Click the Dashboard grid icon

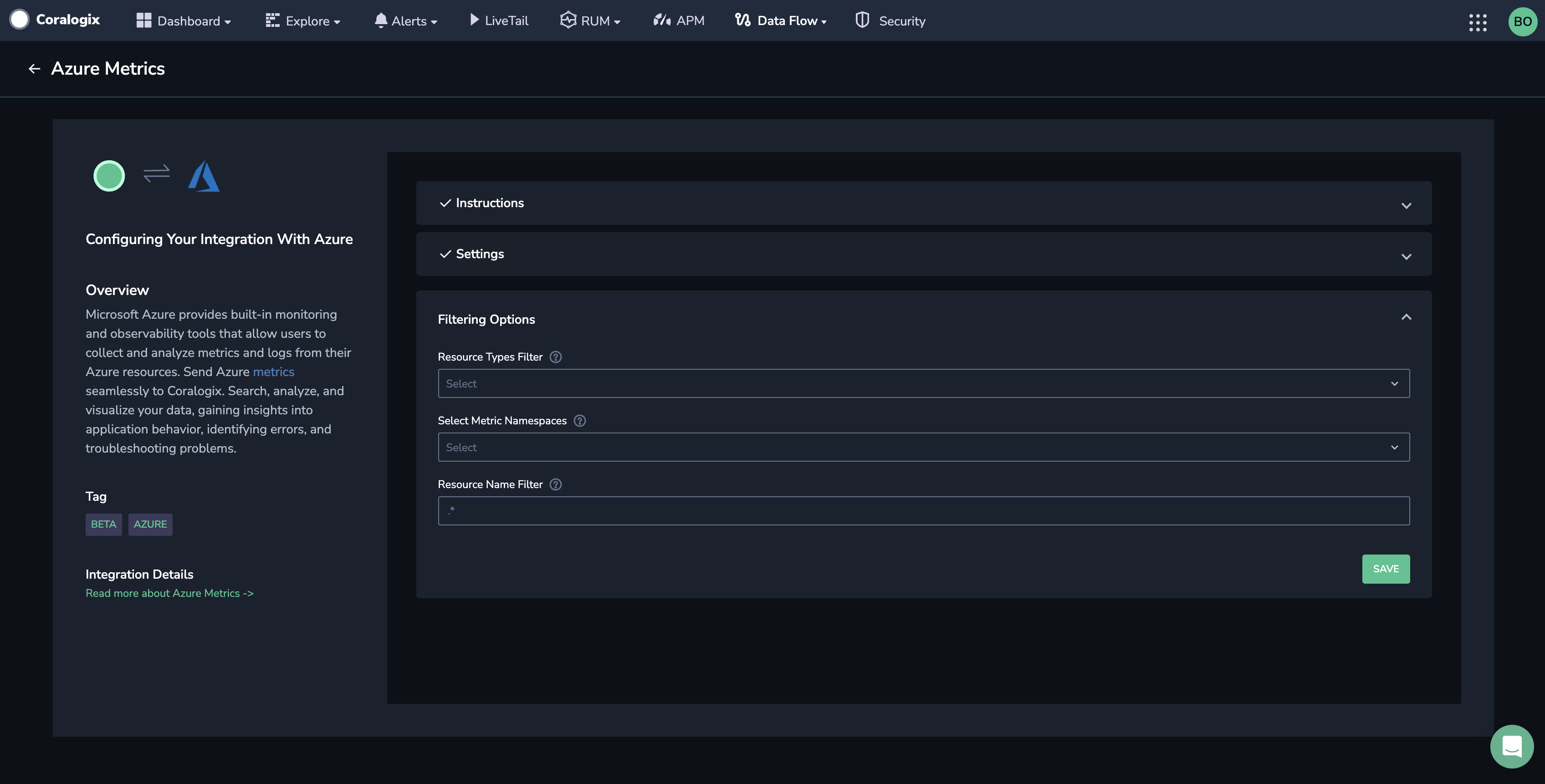pyautogui.click(x=144, y=20)
